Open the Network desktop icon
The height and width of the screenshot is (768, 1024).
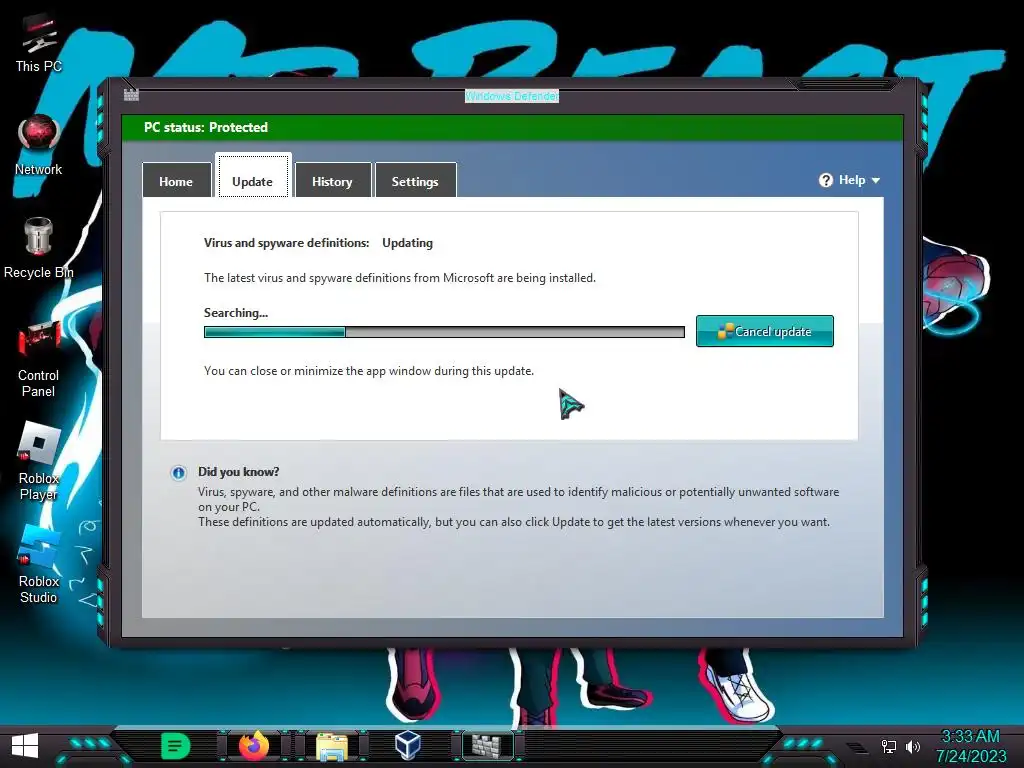coord(39,145)
